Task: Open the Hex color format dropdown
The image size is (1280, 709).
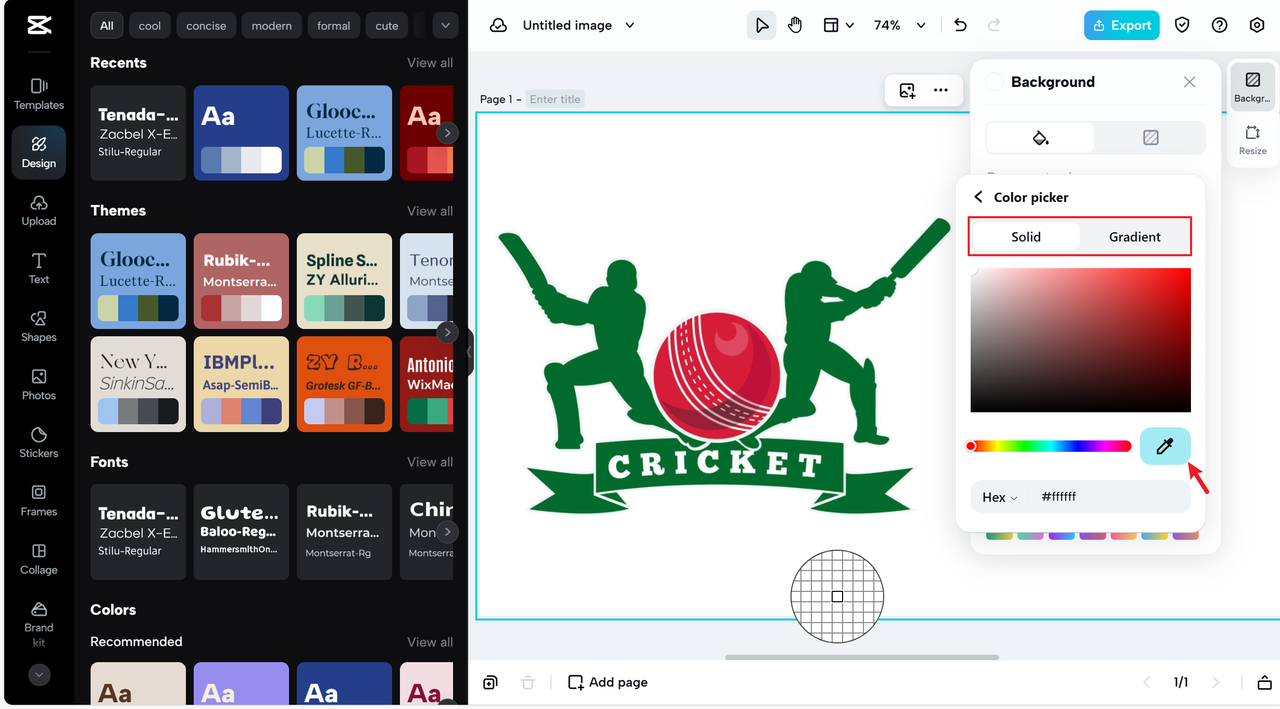Action: click(1000, 497)
